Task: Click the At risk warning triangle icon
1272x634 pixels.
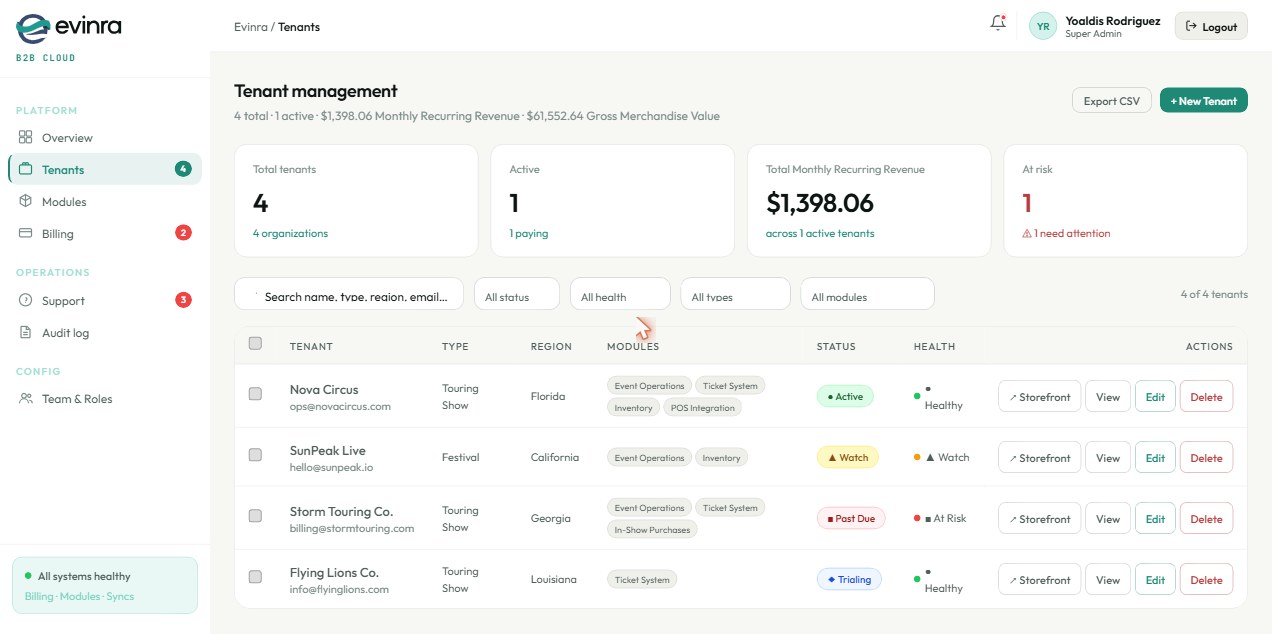Action: point(1027,234)
